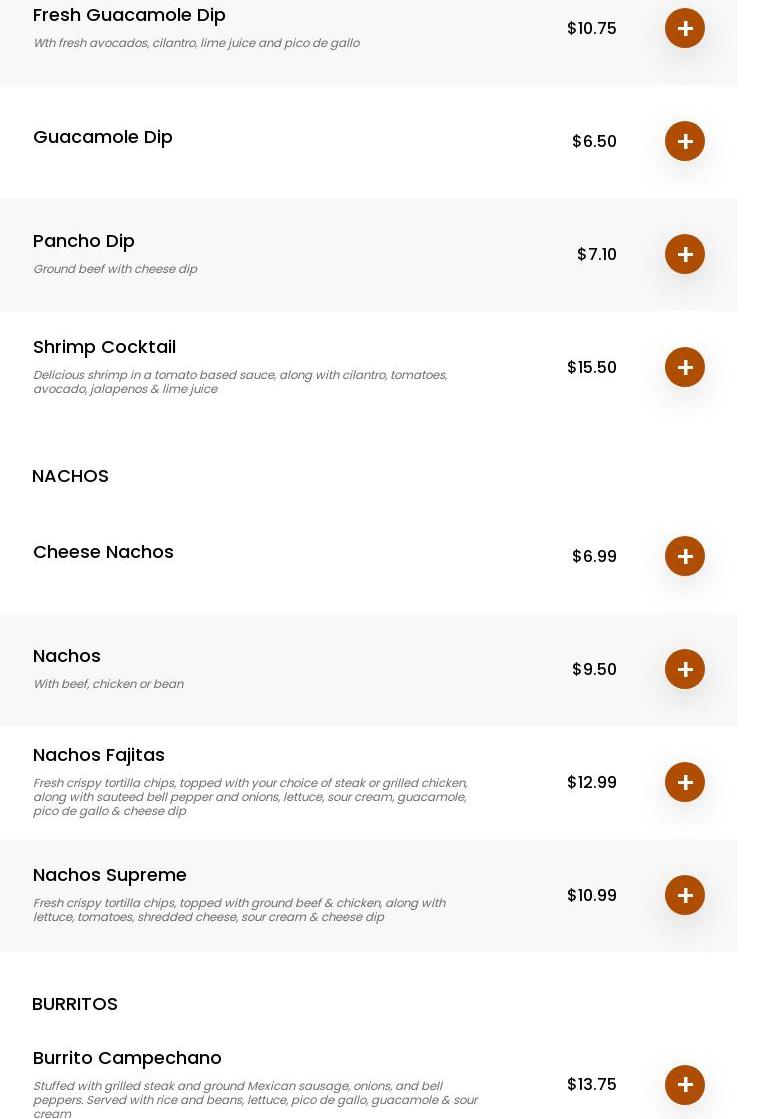Open Nachos Fajitas item title
This screenshot has height=1119, width=770.
click(99, 755)
